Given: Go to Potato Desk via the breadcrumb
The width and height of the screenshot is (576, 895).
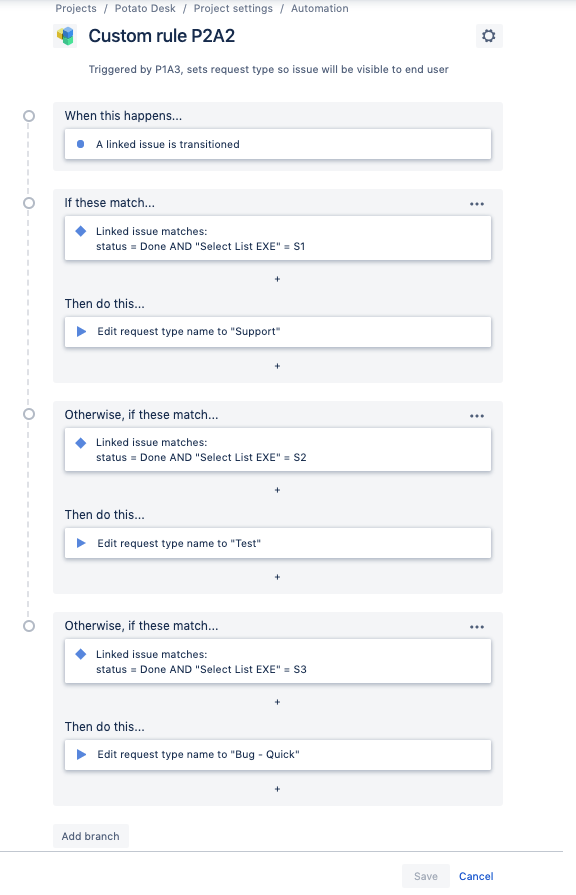Looking at the screenshot, I should (x=143, y=7).
